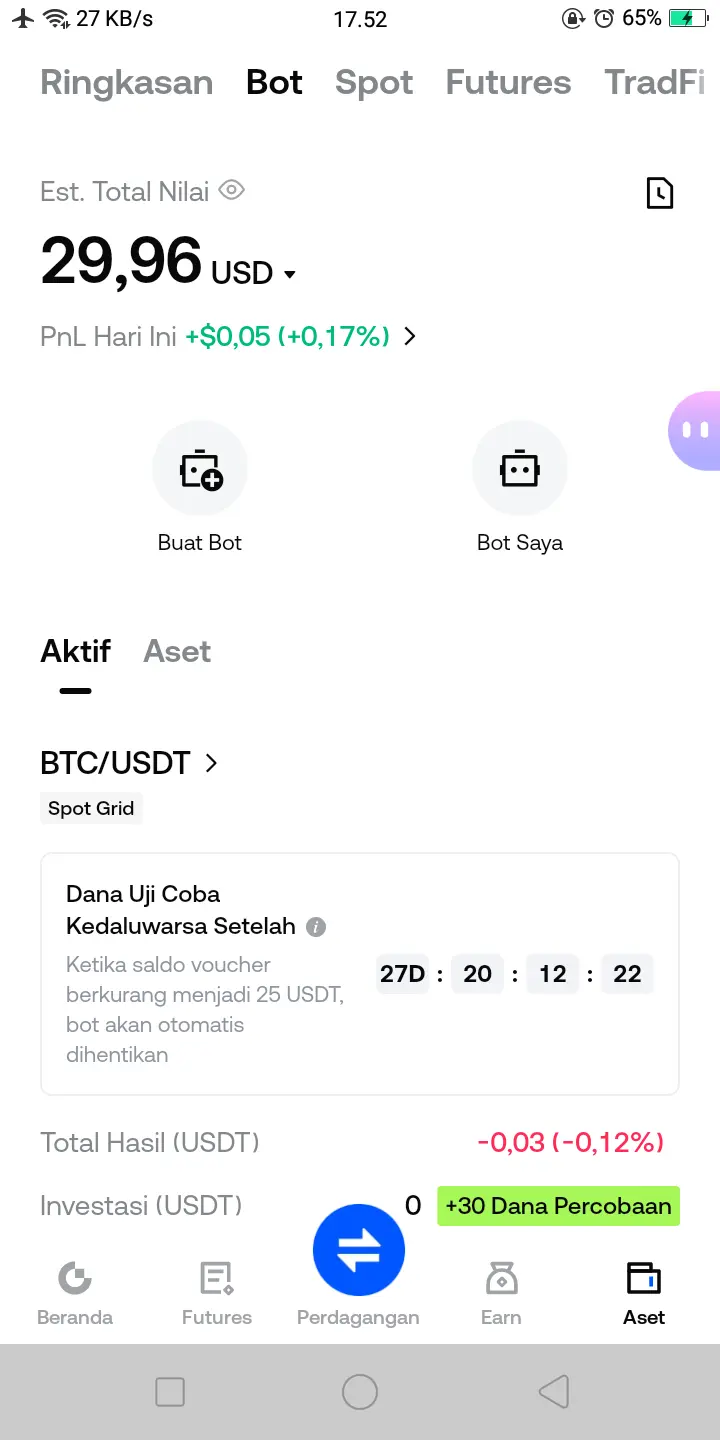Tap the Buat Bot icon
Viewport: 720px width, 1440px height.
coord(200,468)
